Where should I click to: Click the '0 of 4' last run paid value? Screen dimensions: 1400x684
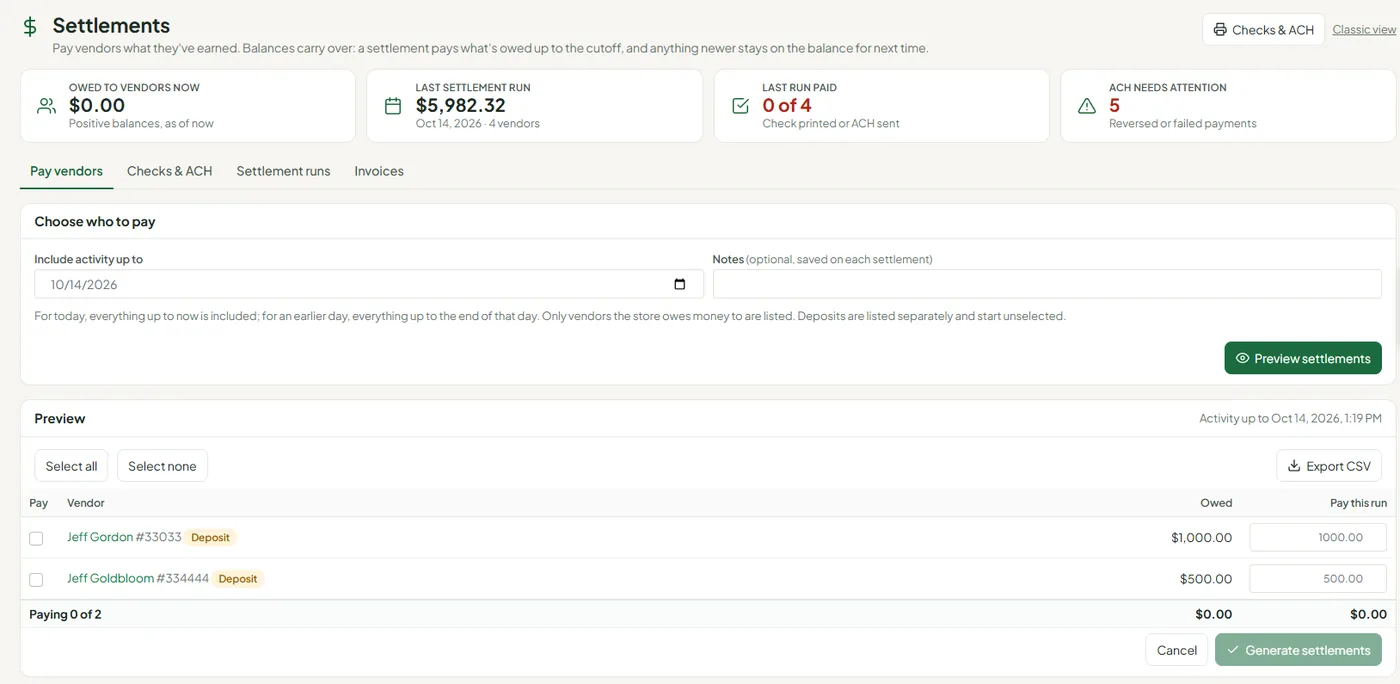[787, 105]
